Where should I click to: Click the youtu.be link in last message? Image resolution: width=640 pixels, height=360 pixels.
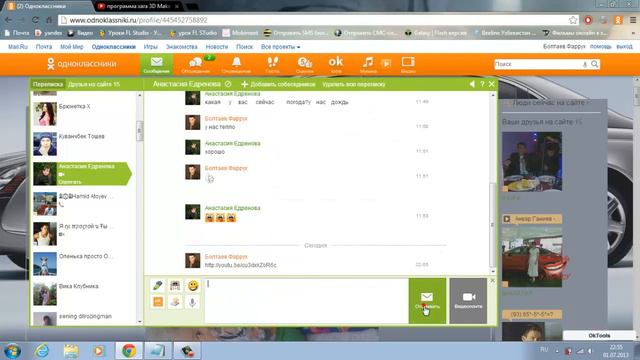240,265
